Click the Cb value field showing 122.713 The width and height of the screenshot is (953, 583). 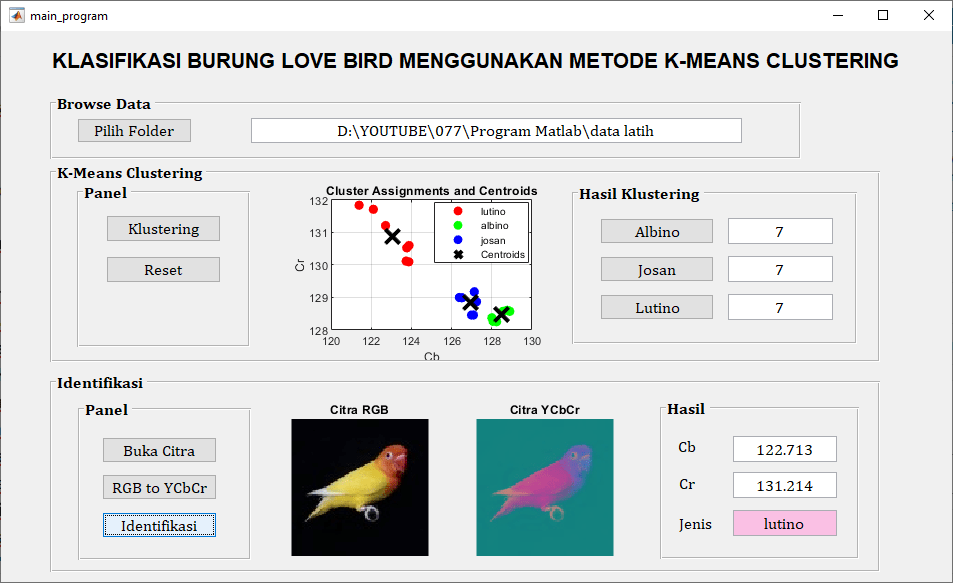click(784, 449)
